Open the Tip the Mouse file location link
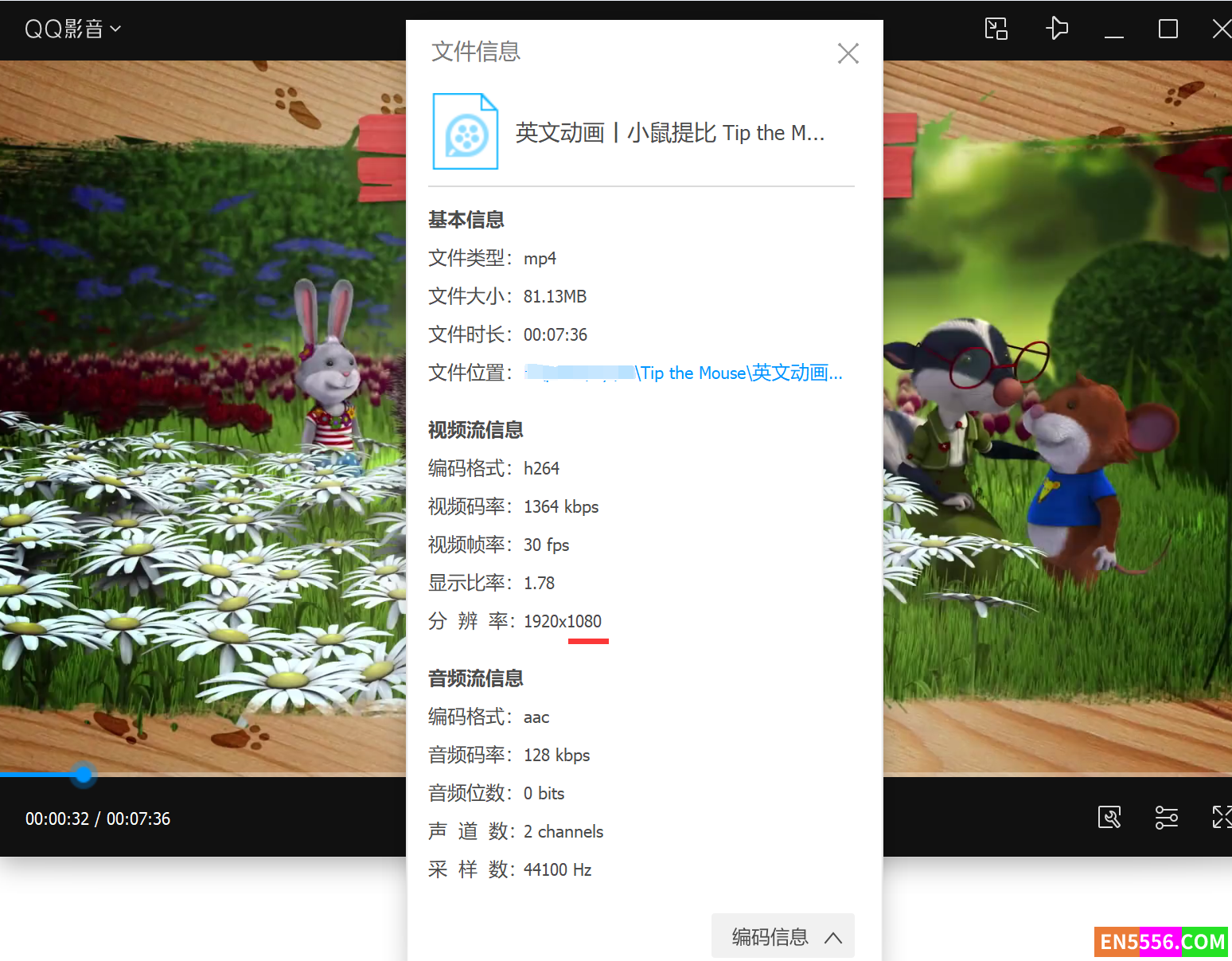1232x961 pixels. (740, 373)
